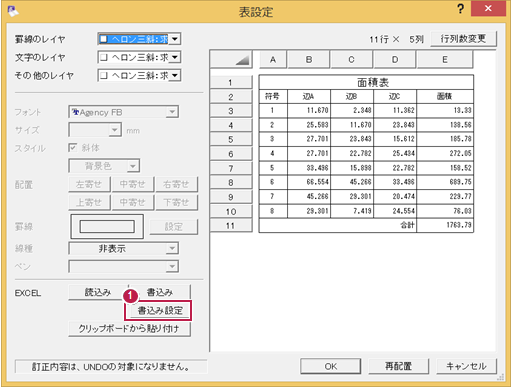Click the 左寄せ alignment button
The width and height of the screenshot is (511, 387).
point(89,184)
